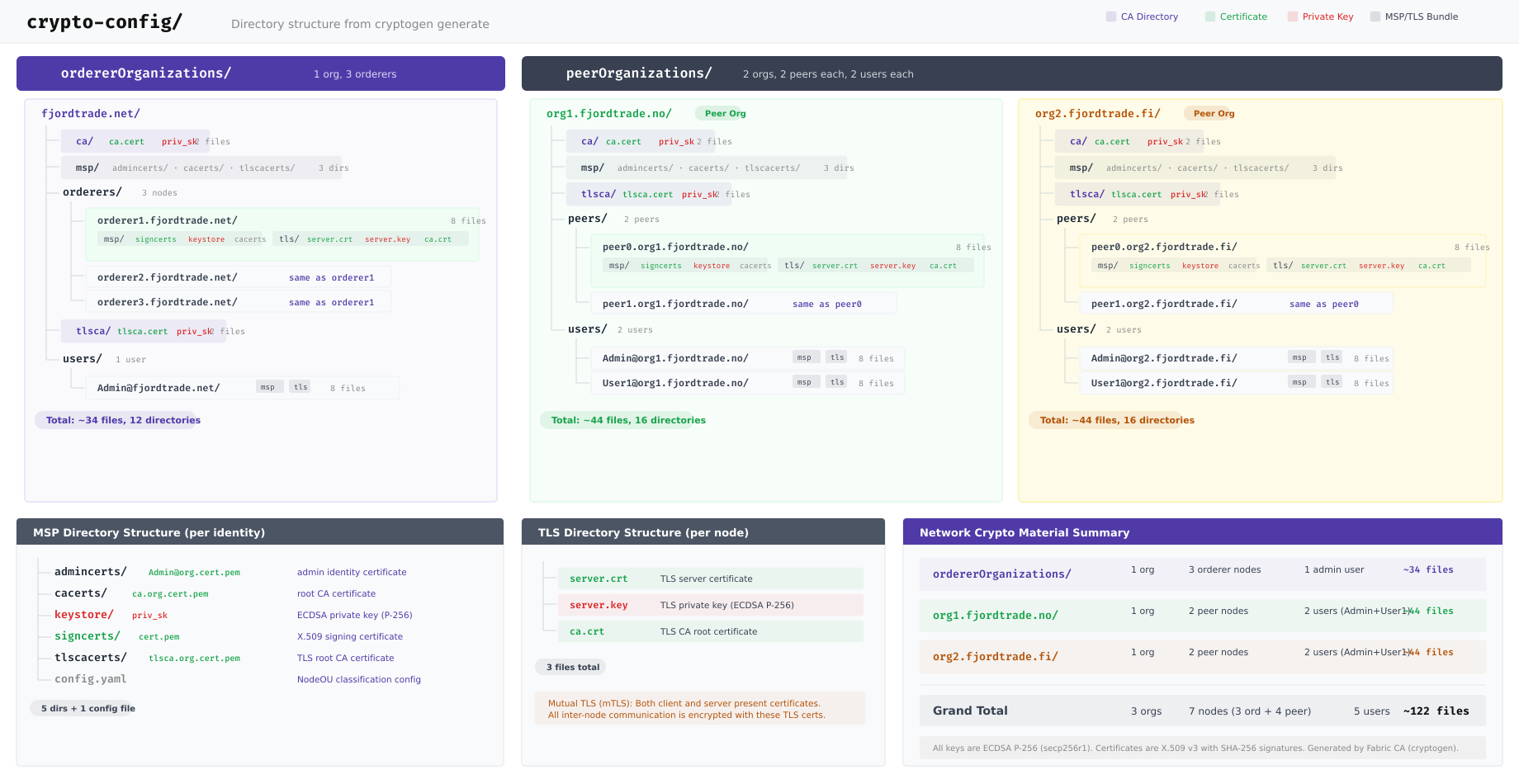Select the priv_sk key tag under fjordtrade.net ca
1519x784 pixels.
(180, 141)
